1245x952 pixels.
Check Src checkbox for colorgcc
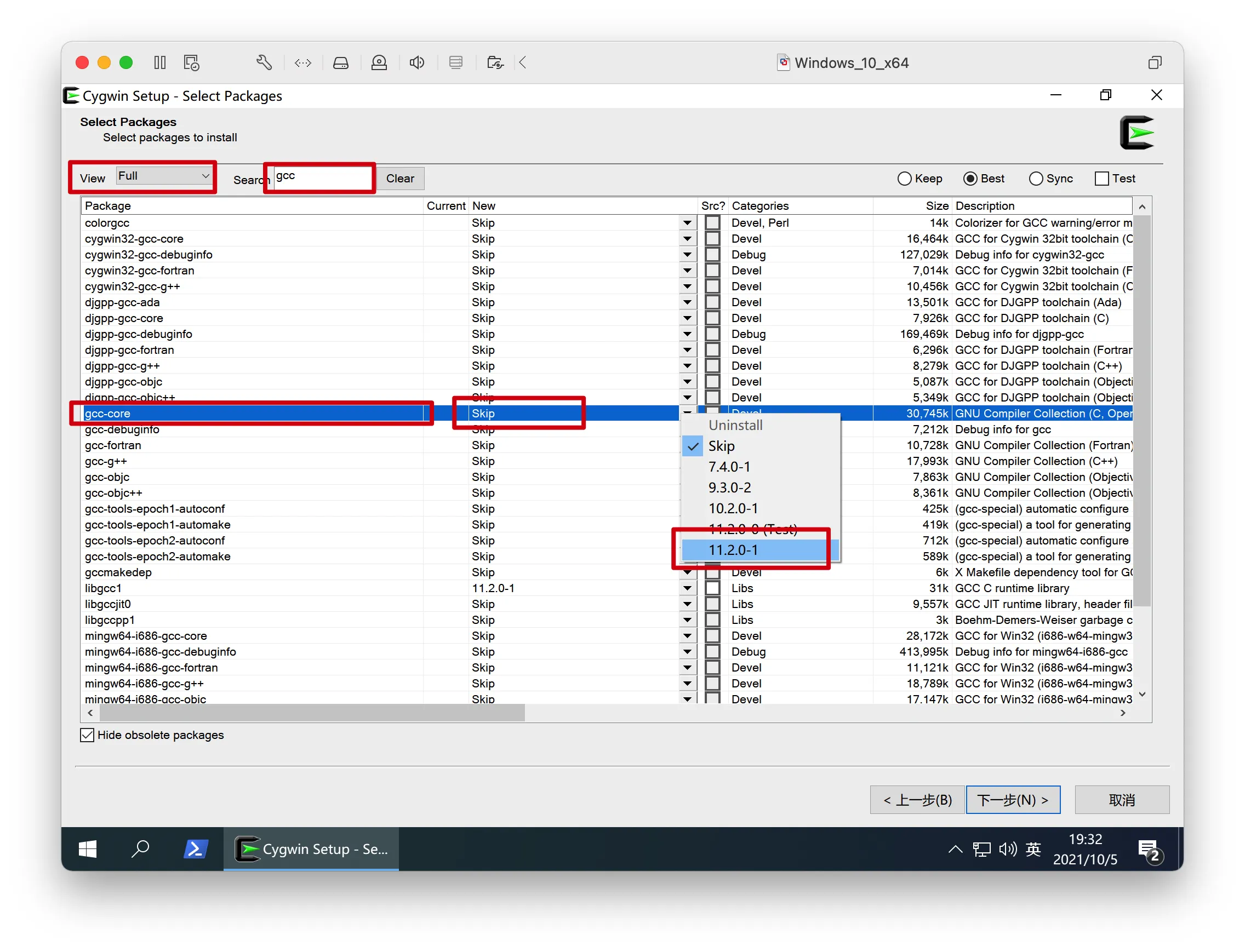712,223
